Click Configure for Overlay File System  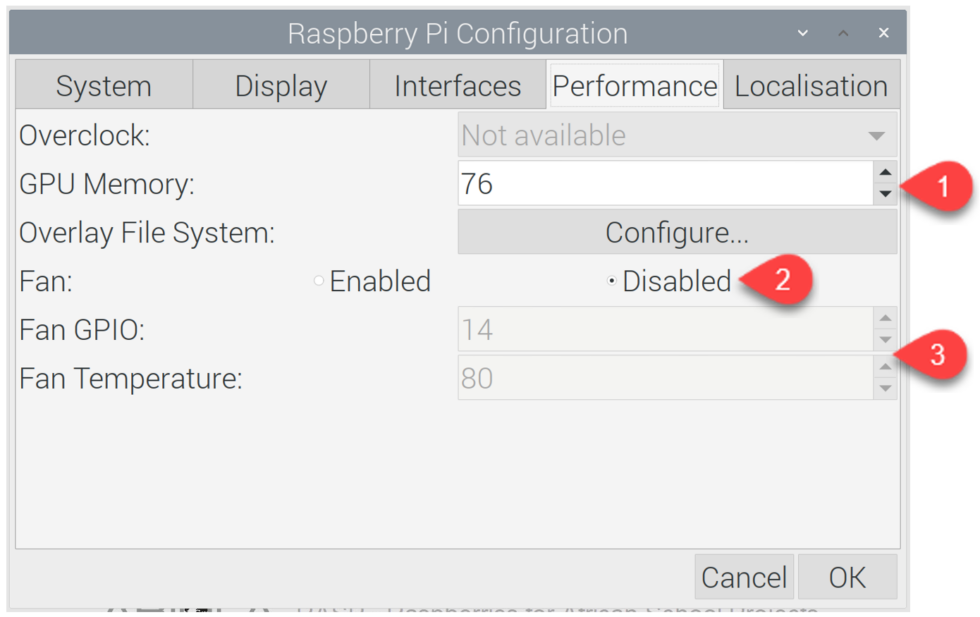tap(678, 233)
